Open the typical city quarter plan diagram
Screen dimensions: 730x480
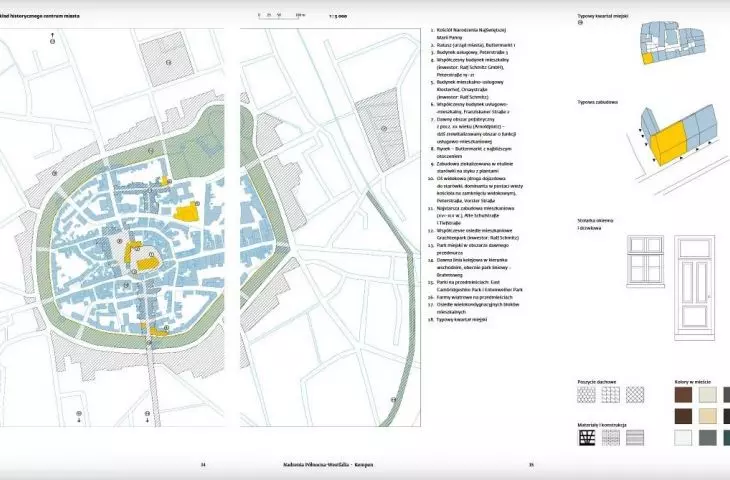(672, 42)
